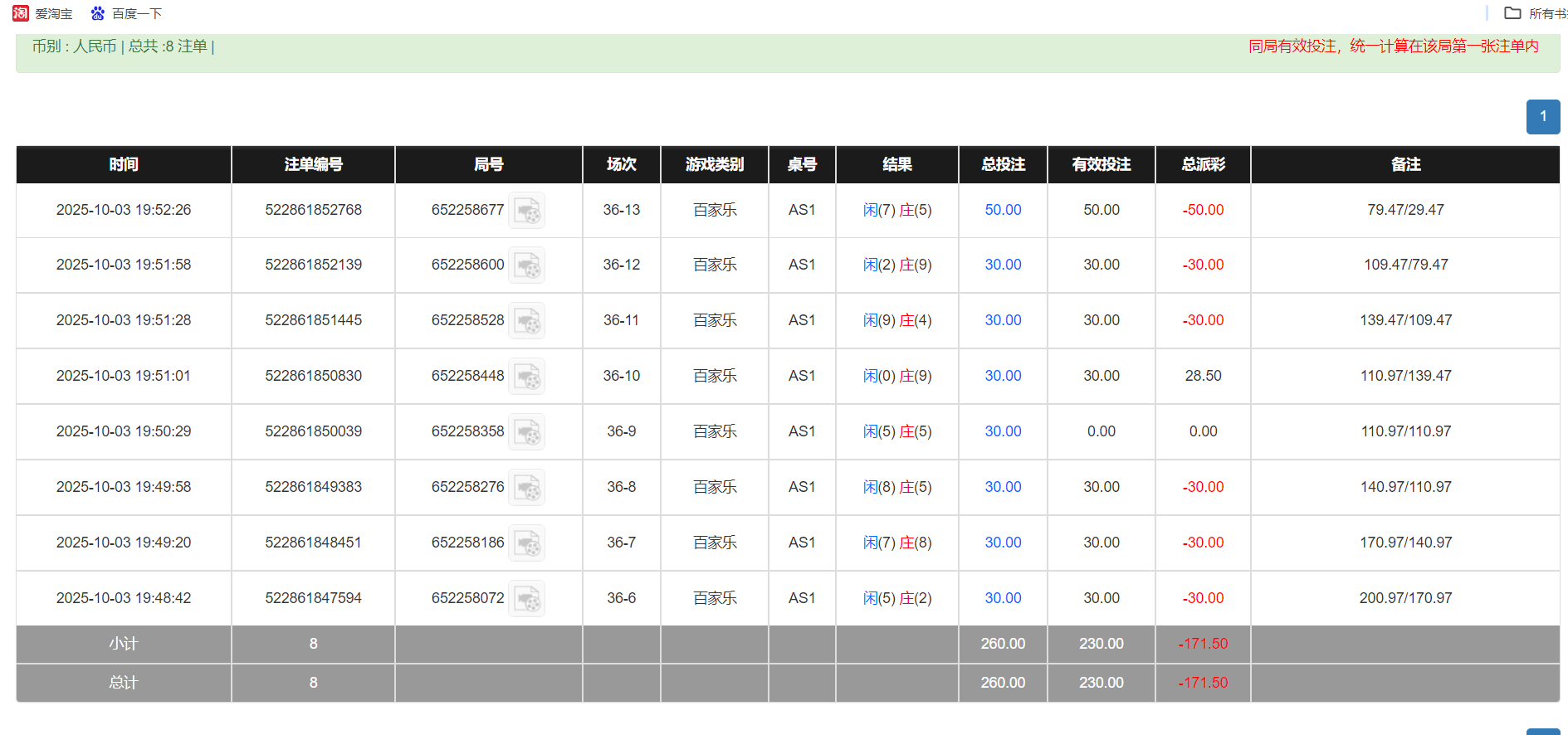Viewport: 1568px width, 735px height.
Task: Click replay icon for round 652258186
Action: click(x=526, y=543)
